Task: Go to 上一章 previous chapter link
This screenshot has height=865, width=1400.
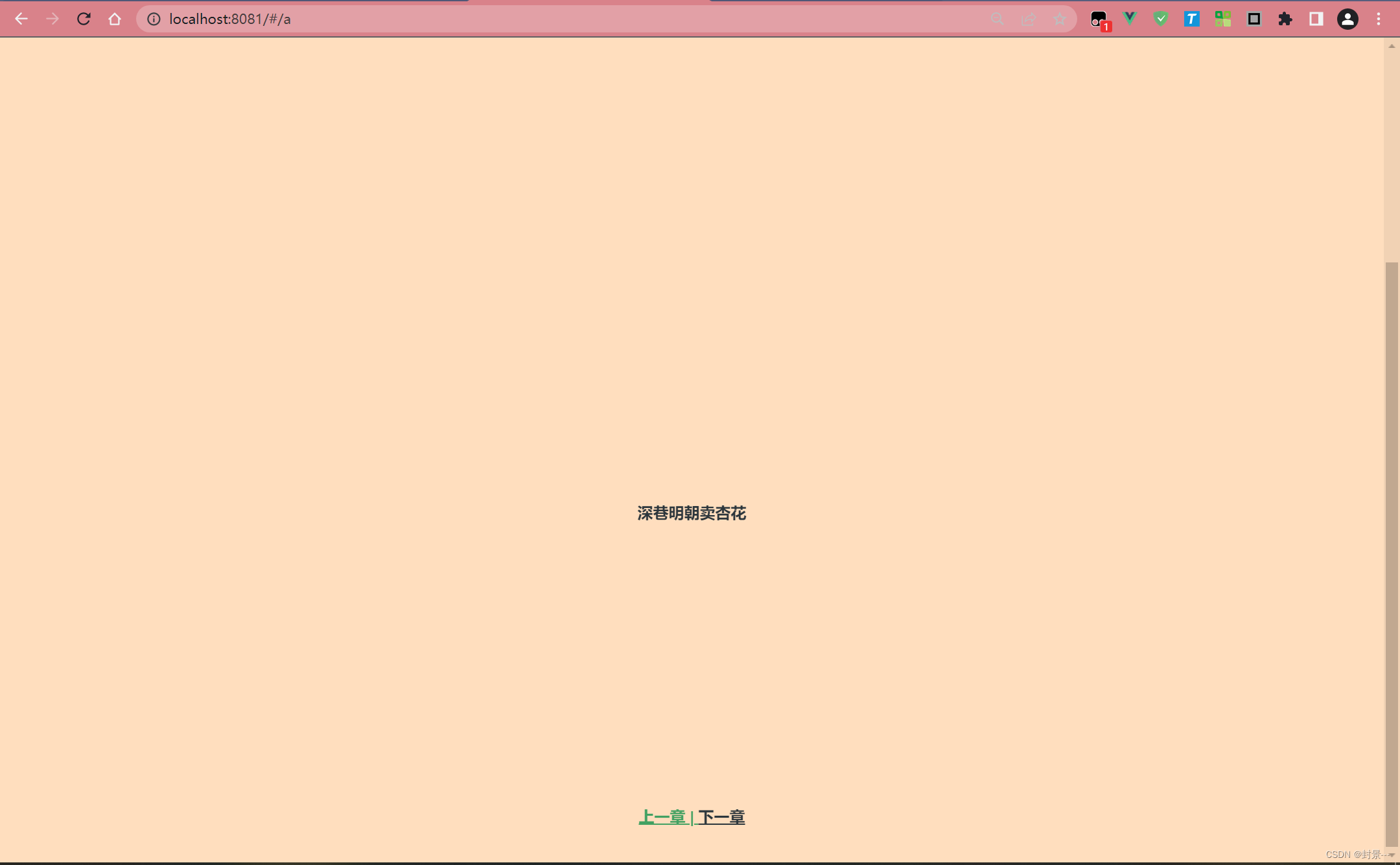Action: 662,817
